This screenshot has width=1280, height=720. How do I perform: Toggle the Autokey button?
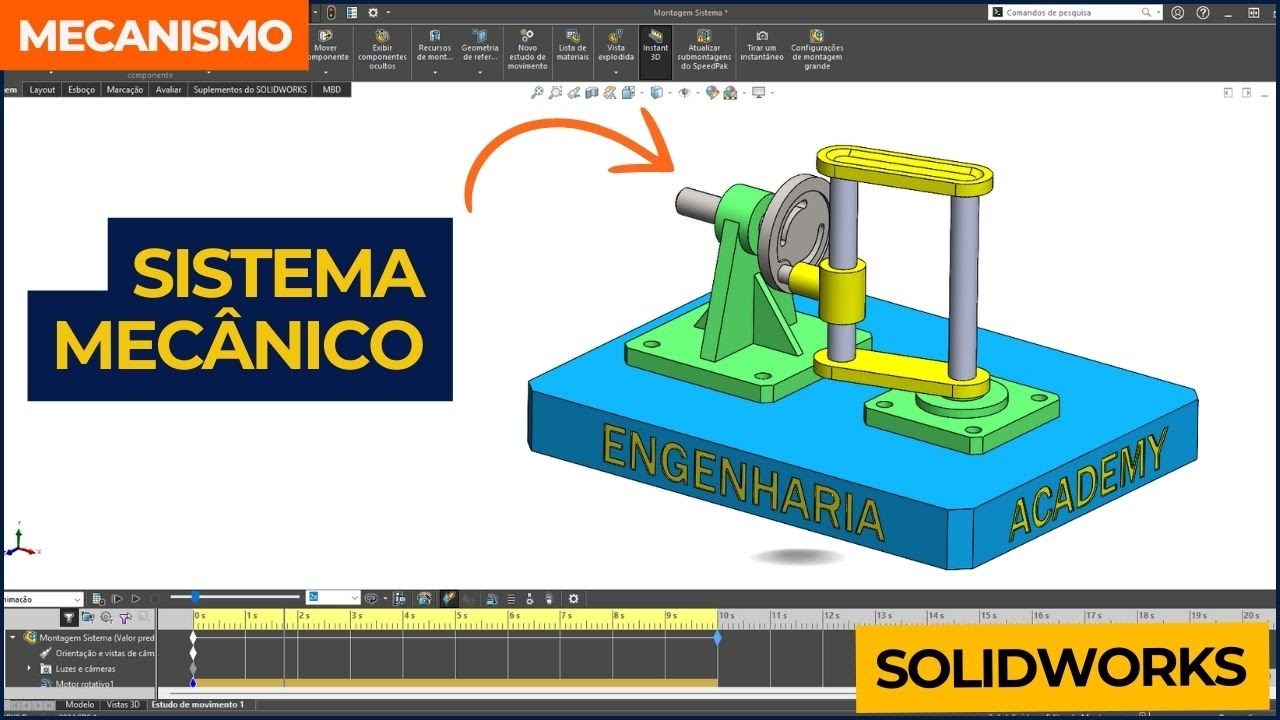(449, 599)
